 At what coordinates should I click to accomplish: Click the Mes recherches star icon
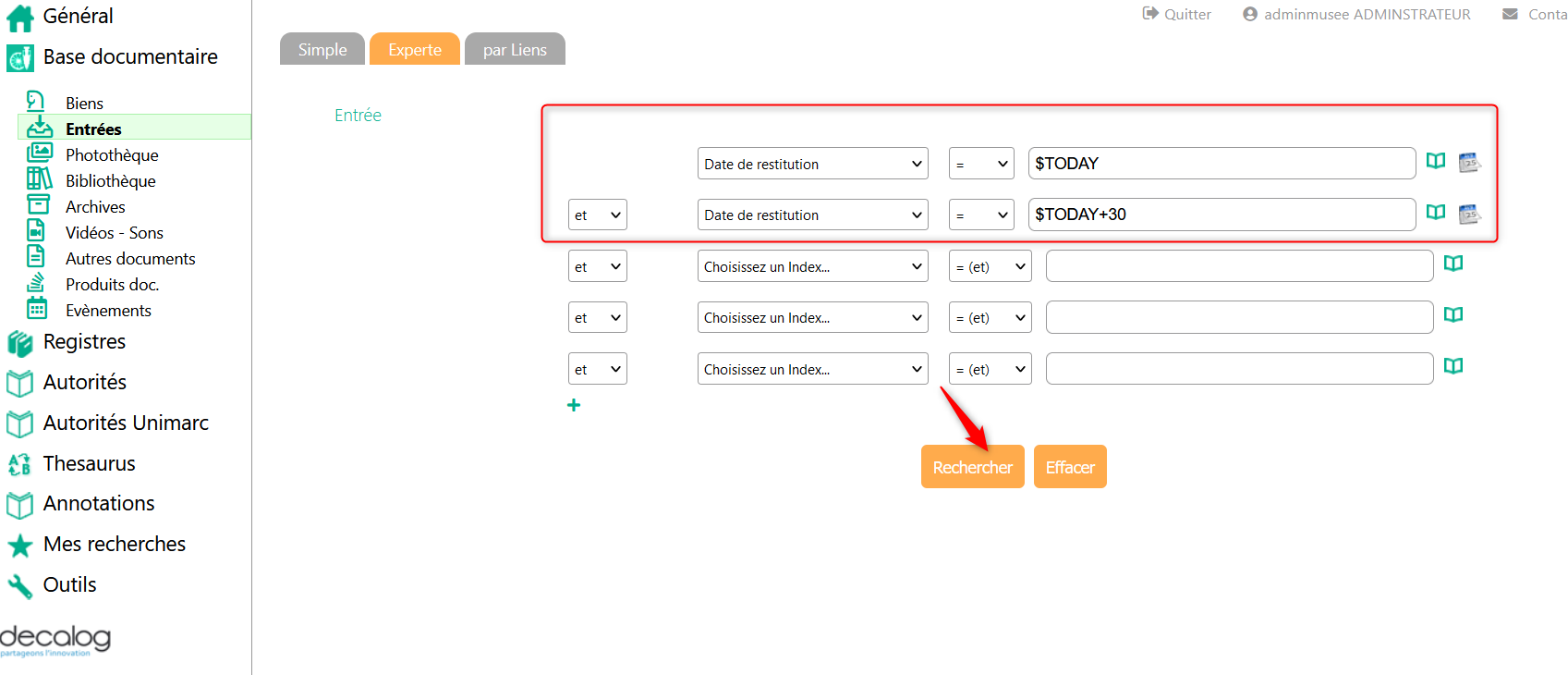click(x=19, y=546)
